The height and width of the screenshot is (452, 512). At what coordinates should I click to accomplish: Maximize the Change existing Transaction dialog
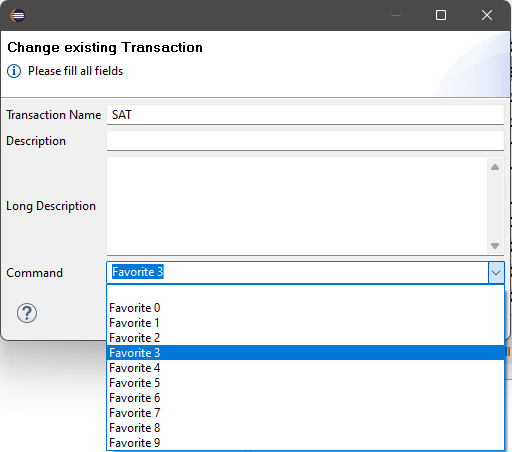click(441, 15)
